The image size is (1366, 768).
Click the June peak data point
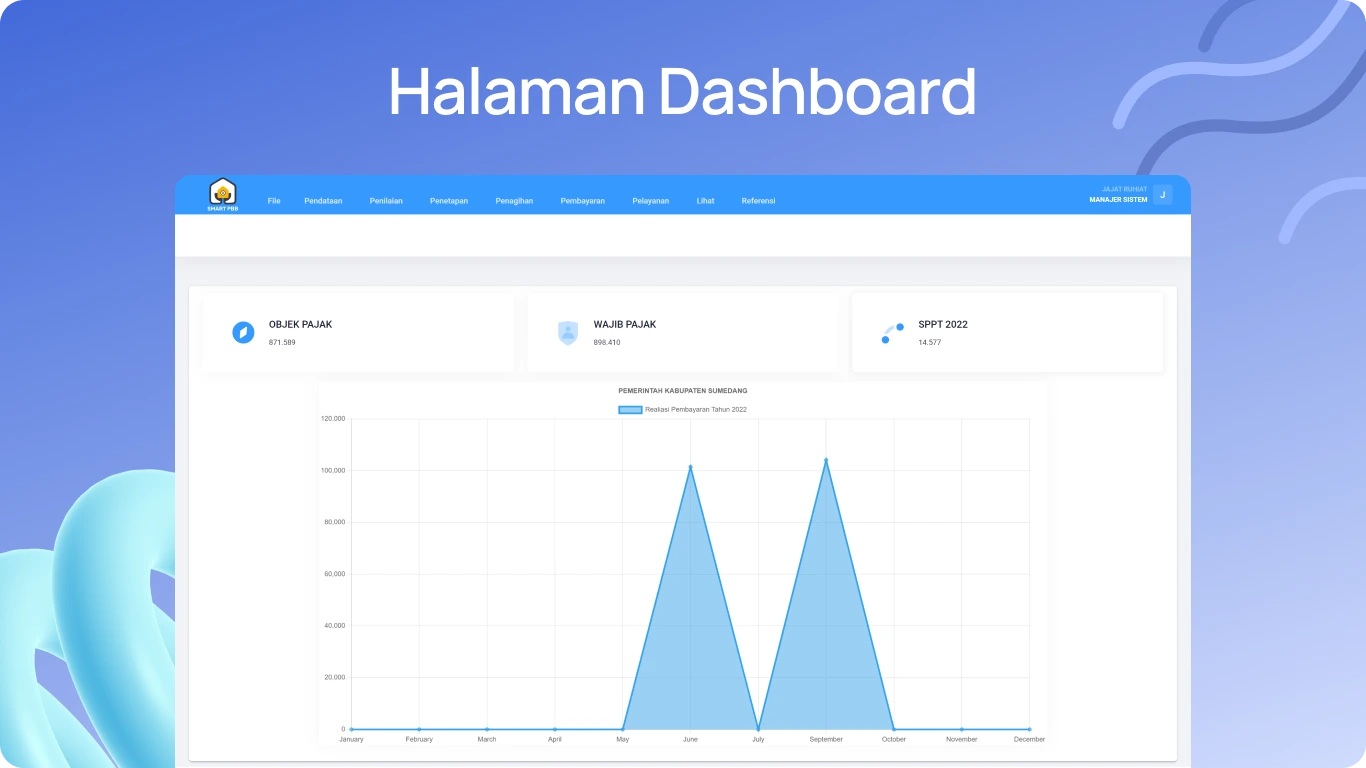click(x=690, y=467)
